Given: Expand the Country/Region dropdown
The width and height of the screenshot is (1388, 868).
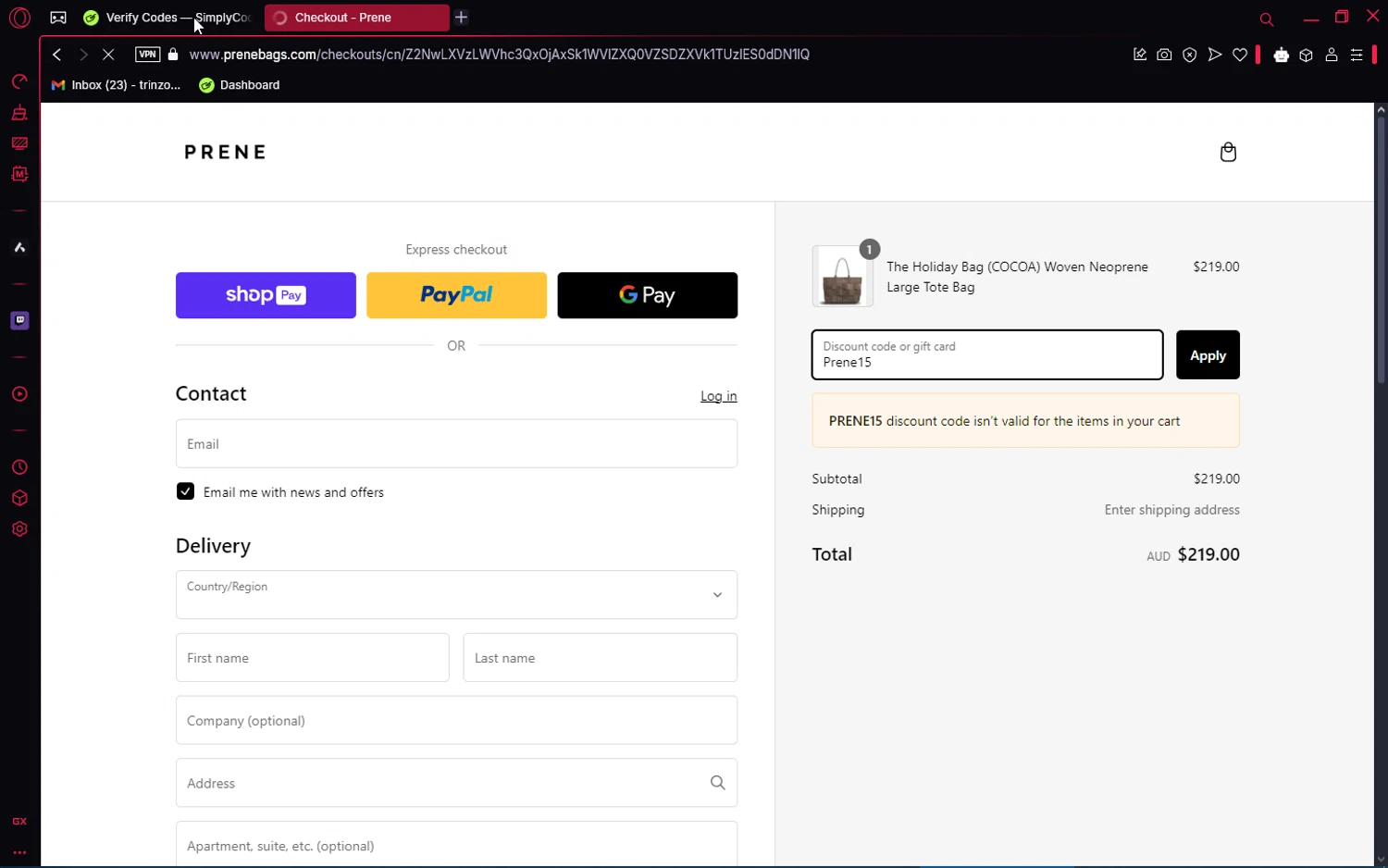Looking at the screenshot, I should 456,595.
